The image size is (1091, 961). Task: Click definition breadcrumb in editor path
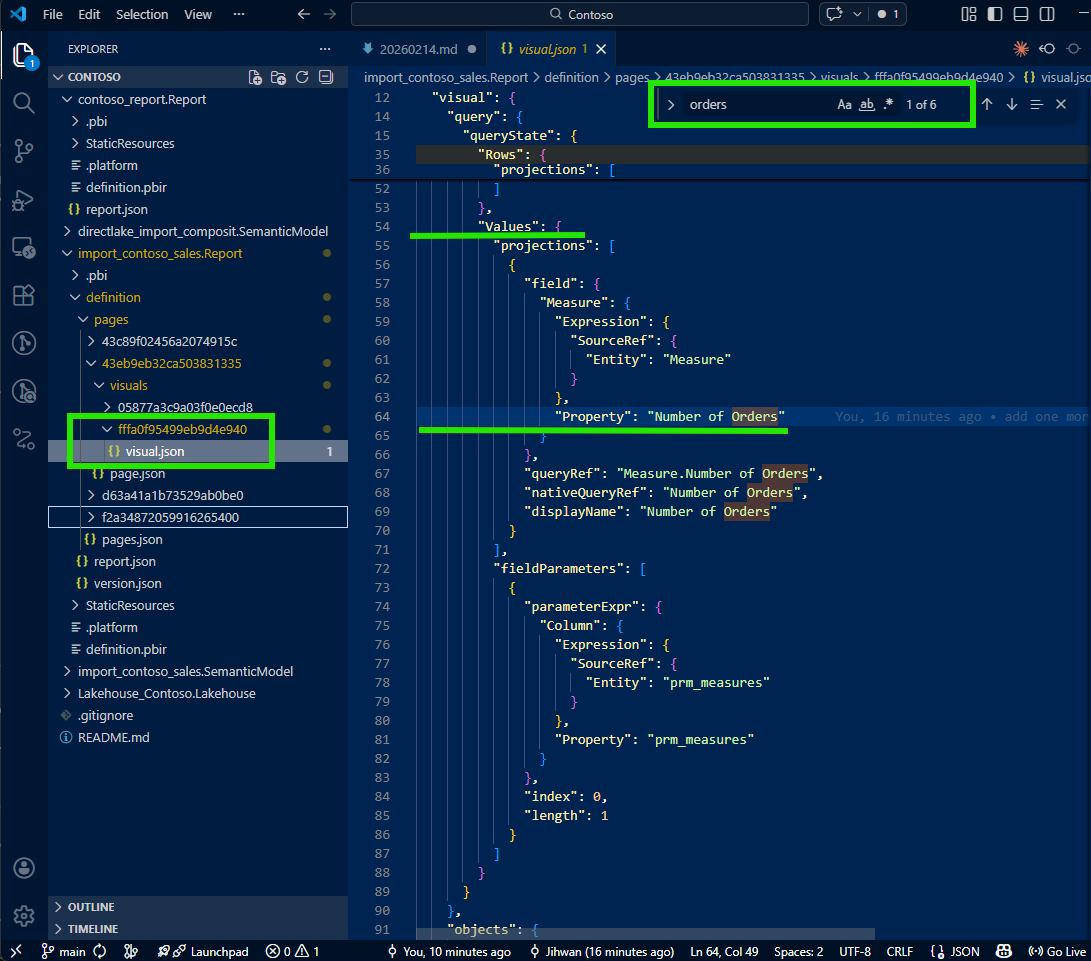571,78
